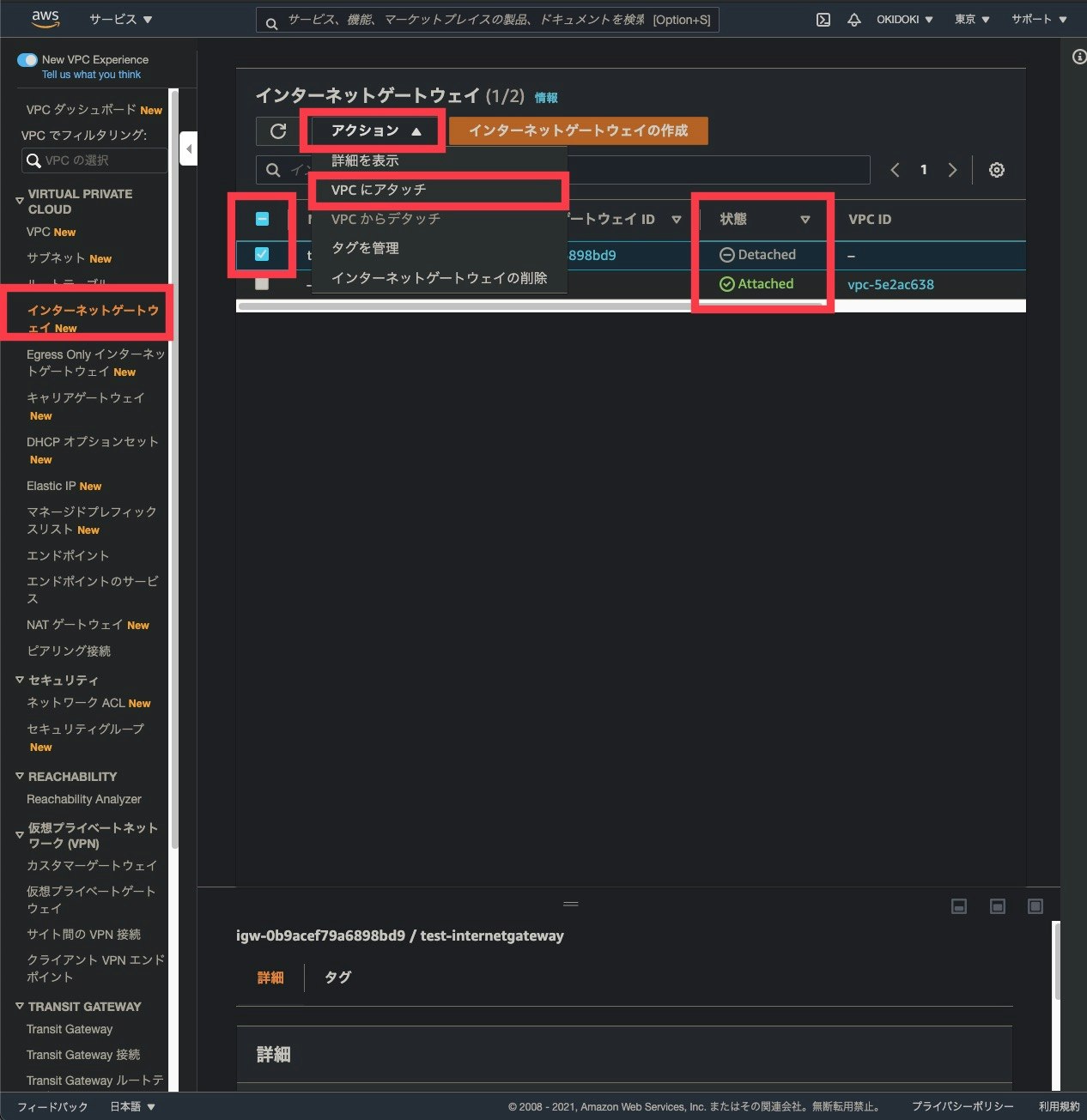Screen dimensions: 1087x1120
Task: Sort by gateway ID column arrow
Action: point(677,220)
